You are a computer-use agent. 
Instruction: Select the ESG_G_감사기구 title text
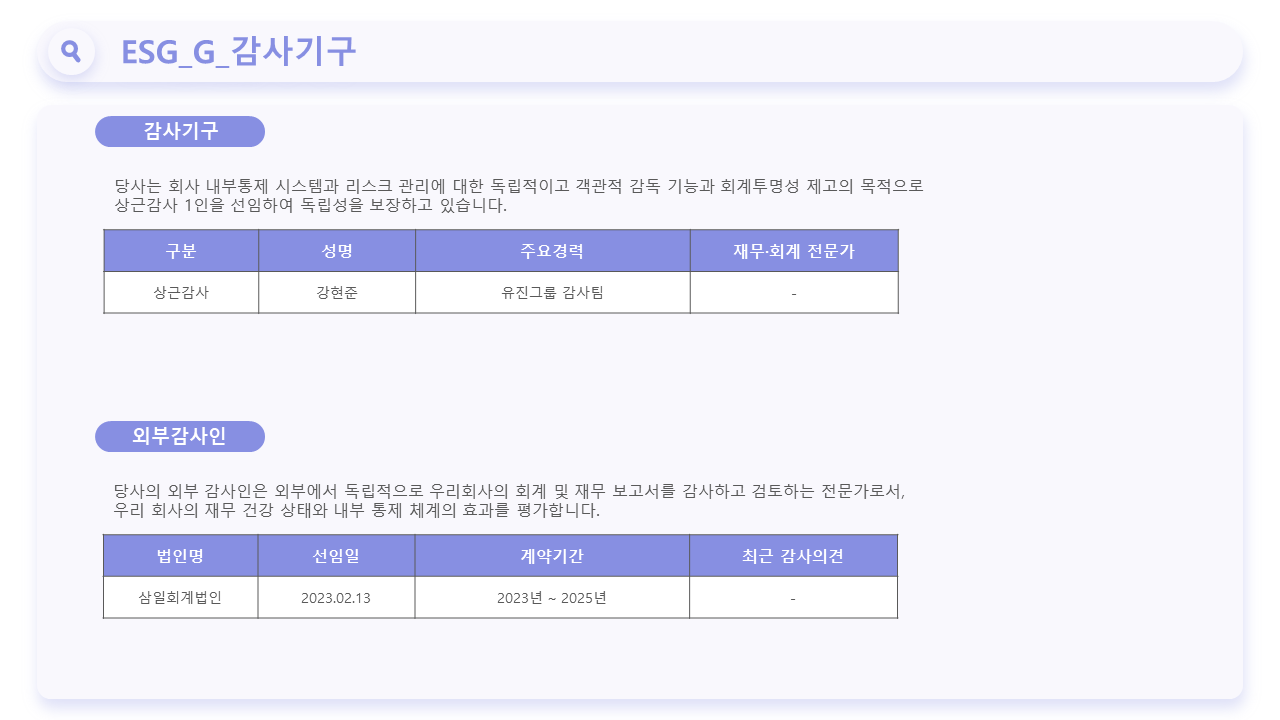[238, 51]
